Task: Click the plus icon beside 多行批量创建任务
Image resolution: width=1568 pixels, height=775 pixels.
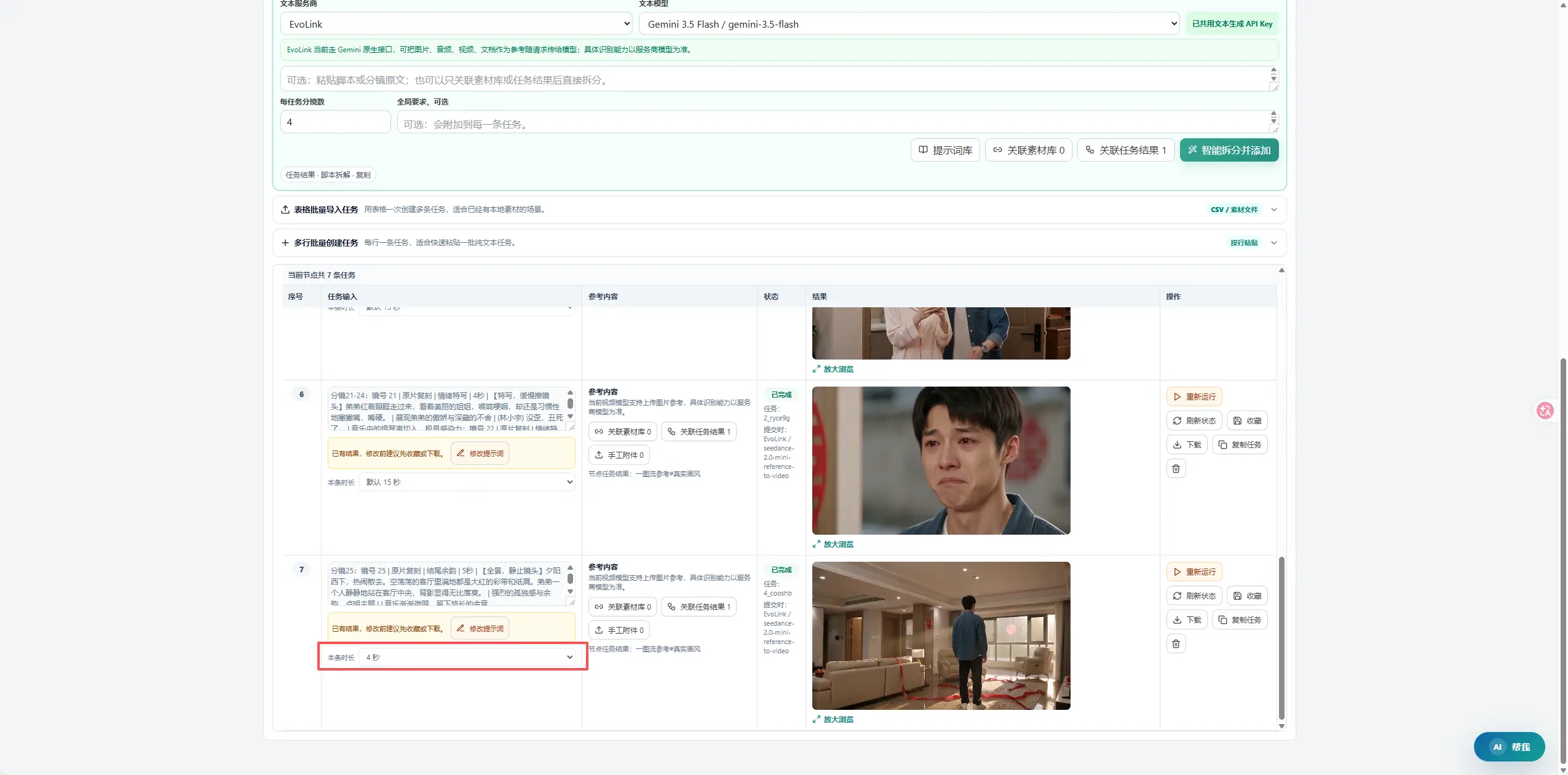Action: pos(285,243)
